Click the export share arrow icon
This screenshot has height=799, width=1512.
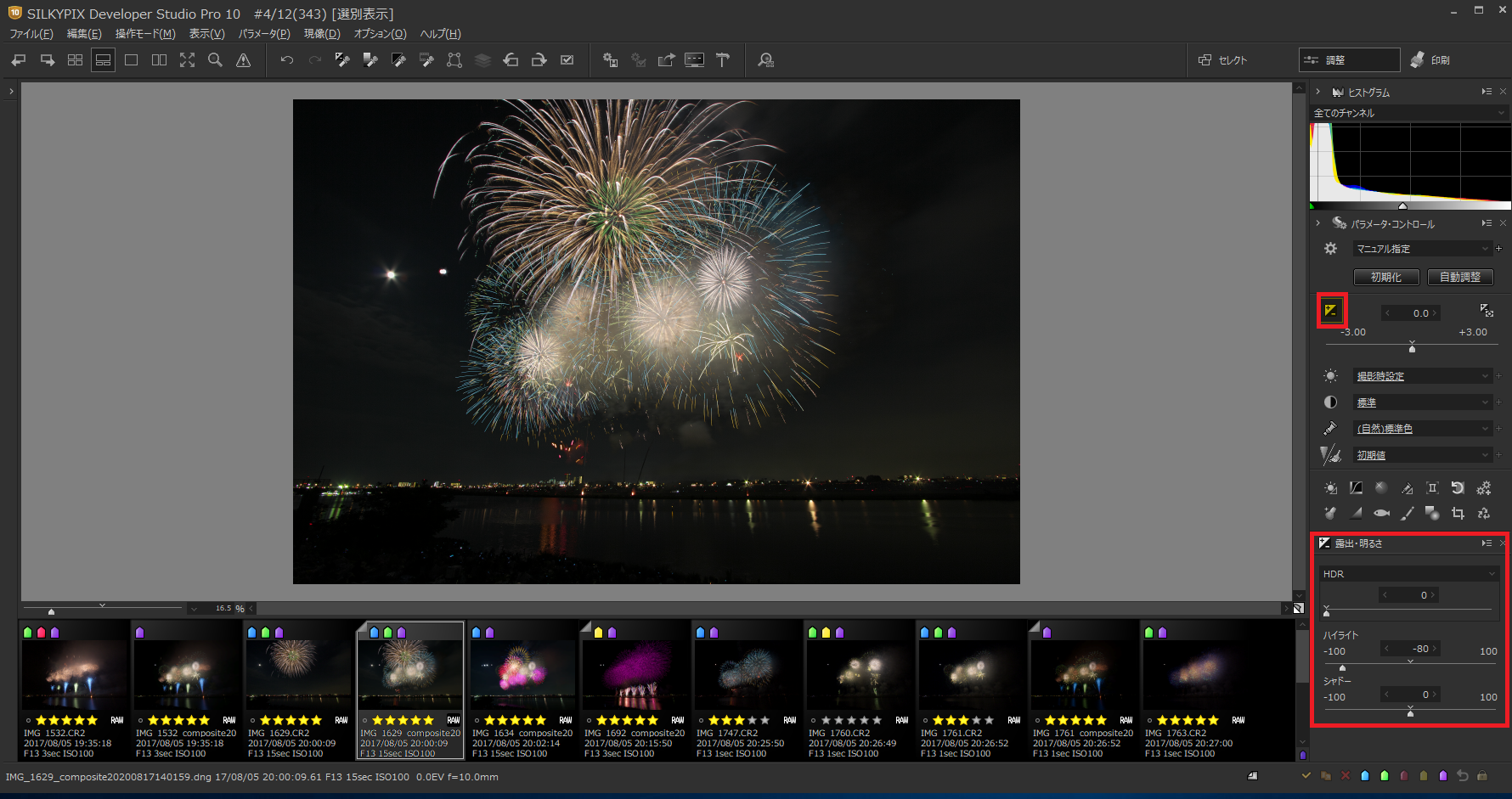[x=666, y=60]
